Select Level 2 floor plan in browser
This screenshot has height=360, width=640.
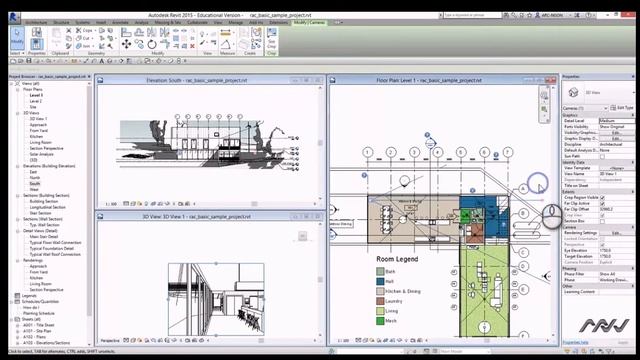[x=36, y=101]
